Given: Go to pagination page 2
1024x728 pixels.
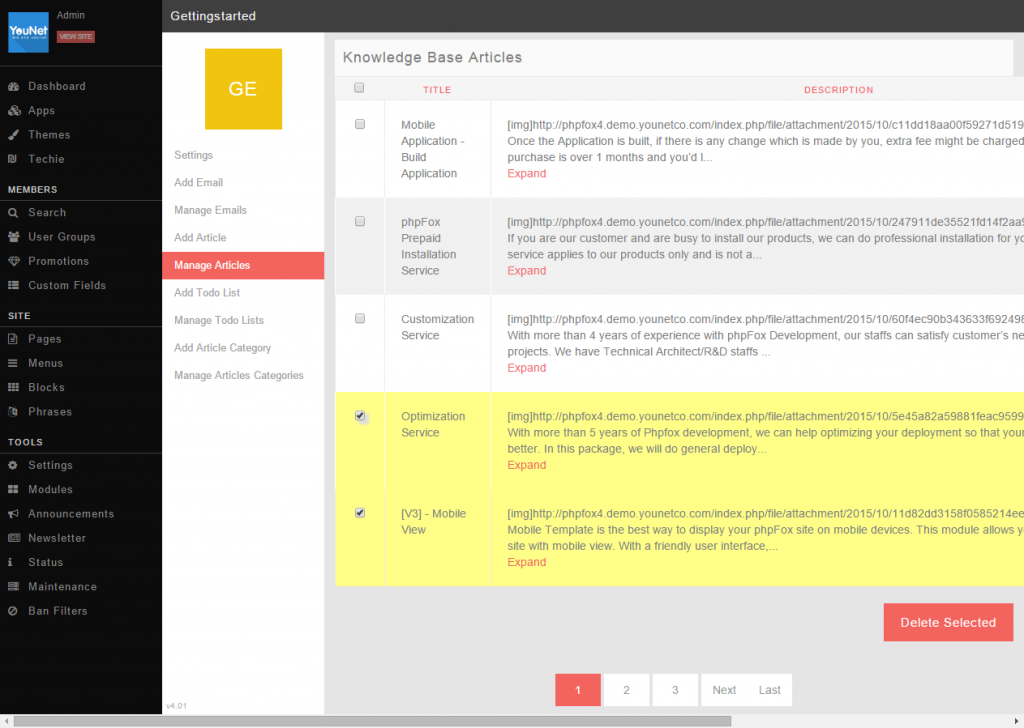Looking at the screenshot, I should click(x=626, y=689).
